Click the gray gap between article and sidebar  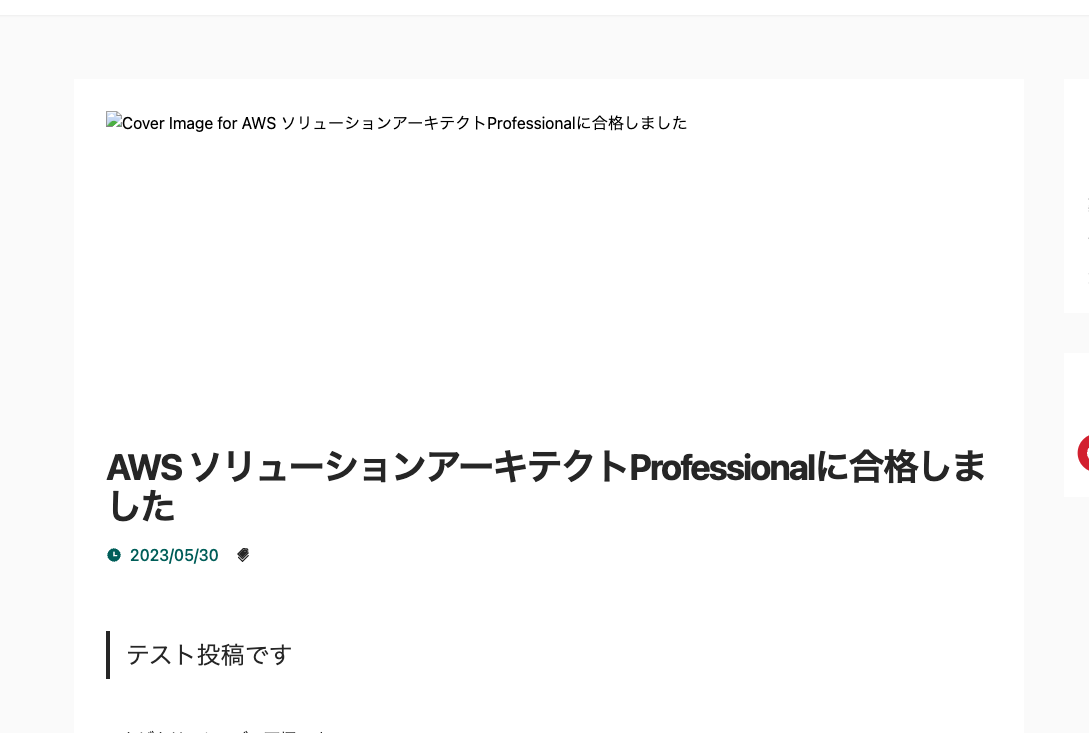pyautogui.click(x=1044, y=400)
